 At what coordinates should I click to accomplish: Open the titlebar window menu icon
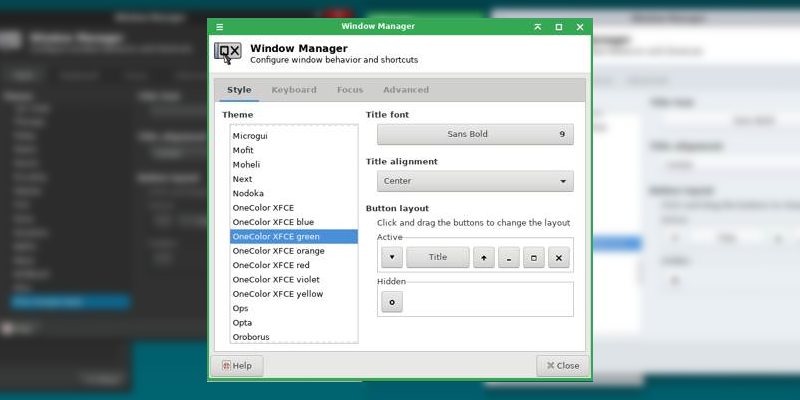coord(220,27)
